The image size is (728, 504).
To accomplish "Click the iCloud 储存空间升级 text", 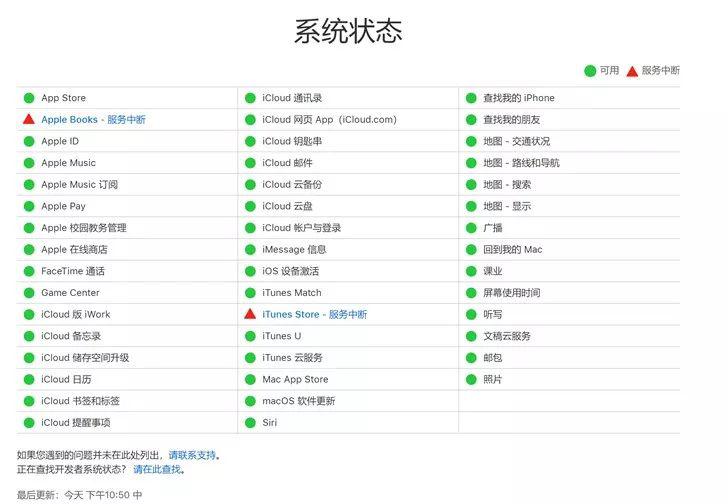I will click(85, 358).
